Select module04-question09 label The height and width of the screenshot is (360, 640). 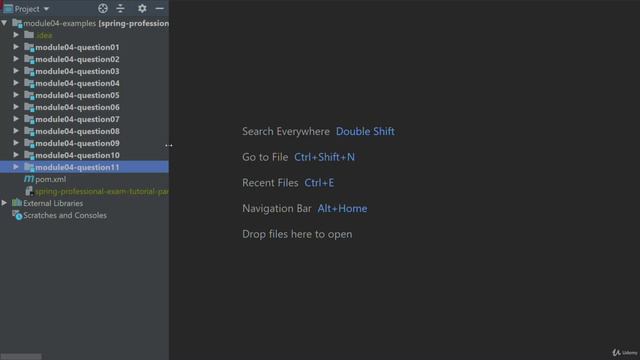coord(77,143)
